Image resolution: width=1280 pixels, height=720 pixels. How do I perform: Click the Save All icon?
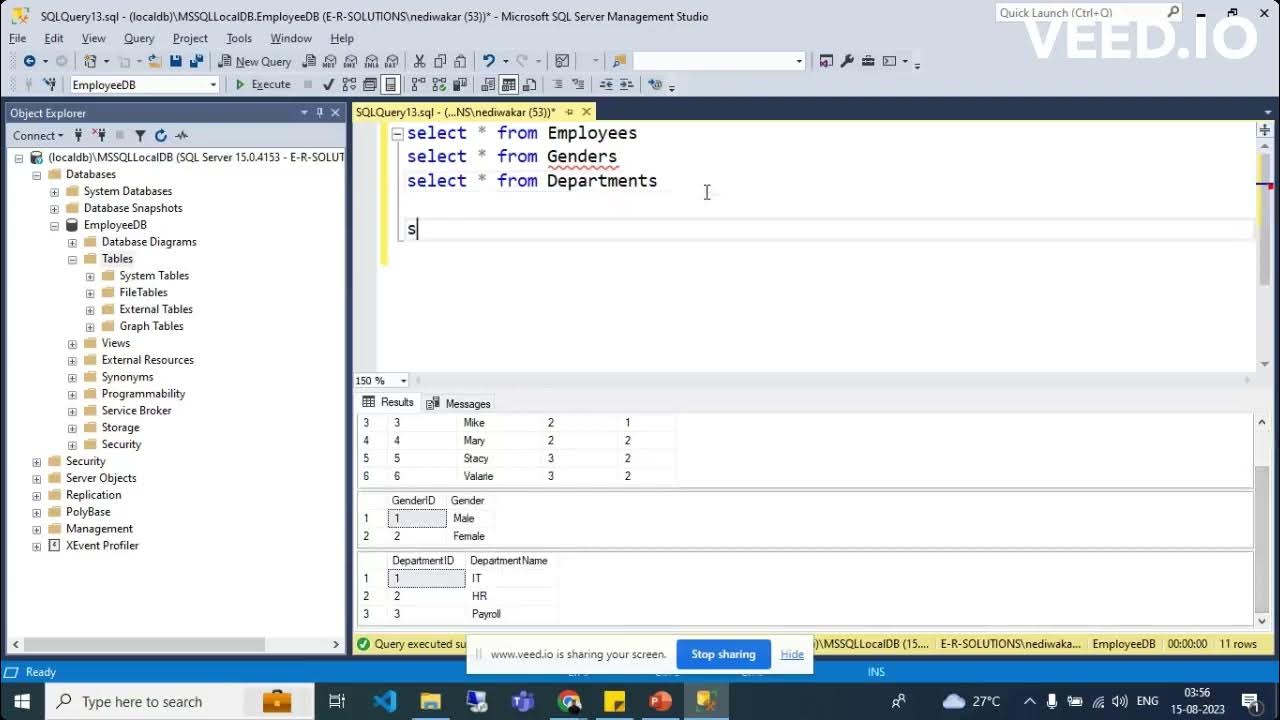tap(196, 61)
